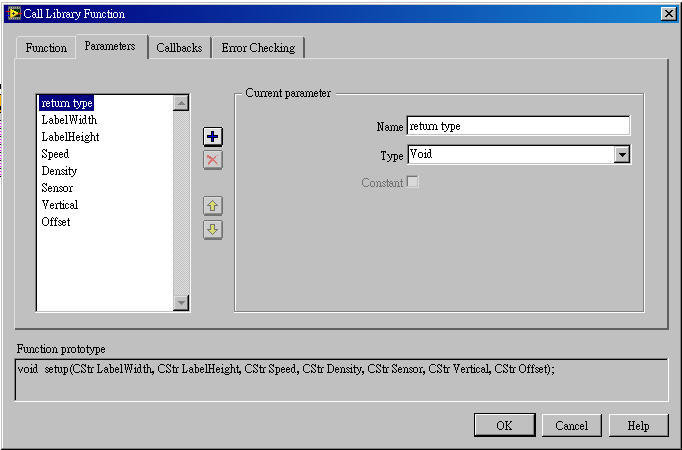Select the Parameters tab
The image size is (682, 450).
(x=110, y=46)
